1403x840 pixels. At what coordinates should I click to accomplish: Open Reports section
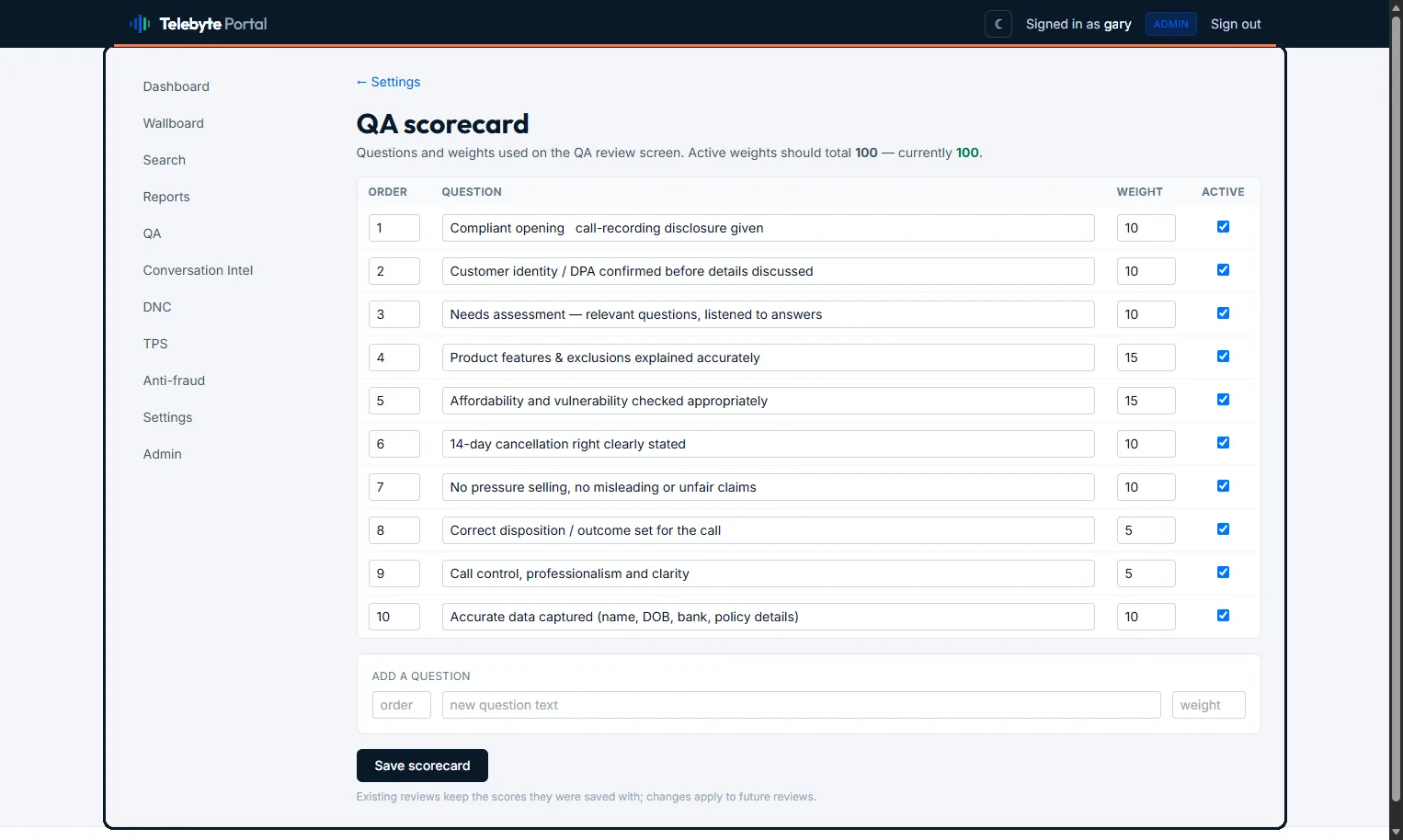click(x=166, y=197)
